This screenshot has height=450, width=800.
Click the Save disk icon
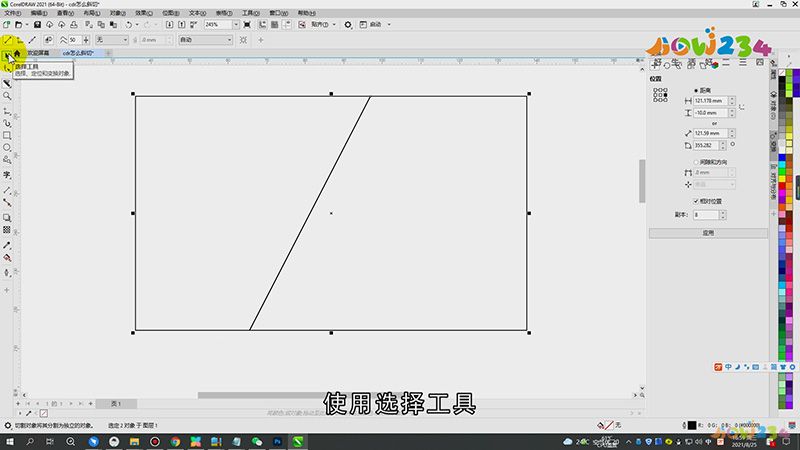pos(37,24)
